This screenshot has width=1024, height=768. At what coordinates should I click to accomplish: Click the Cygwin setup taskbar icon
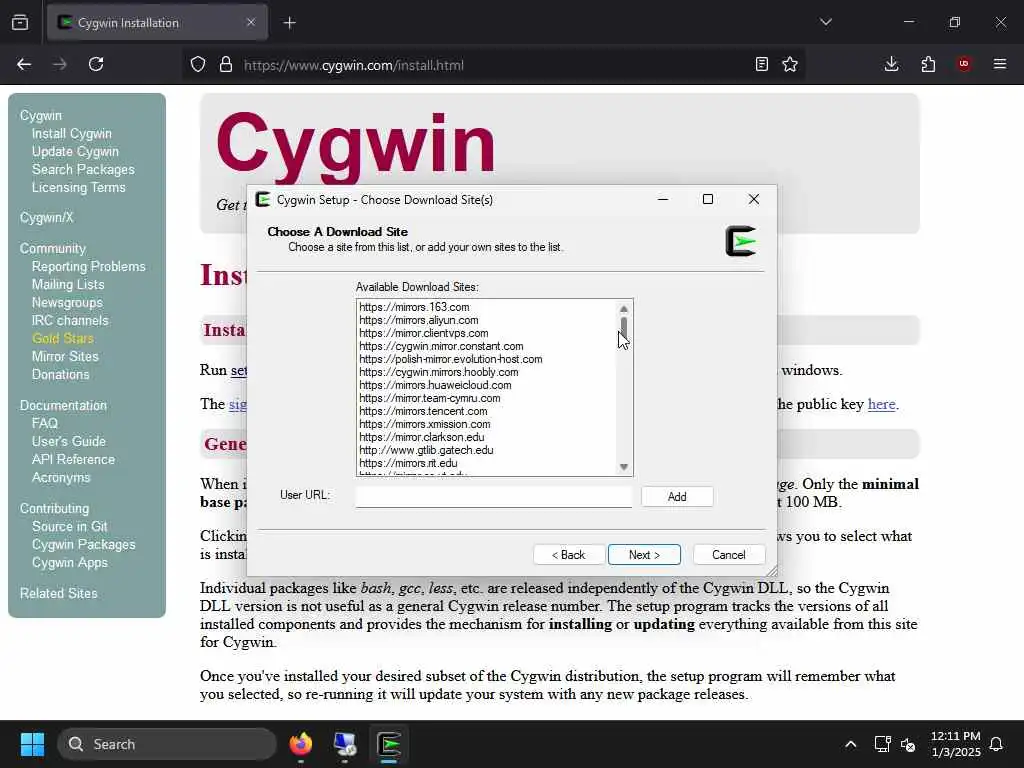(x=389, y=744)
